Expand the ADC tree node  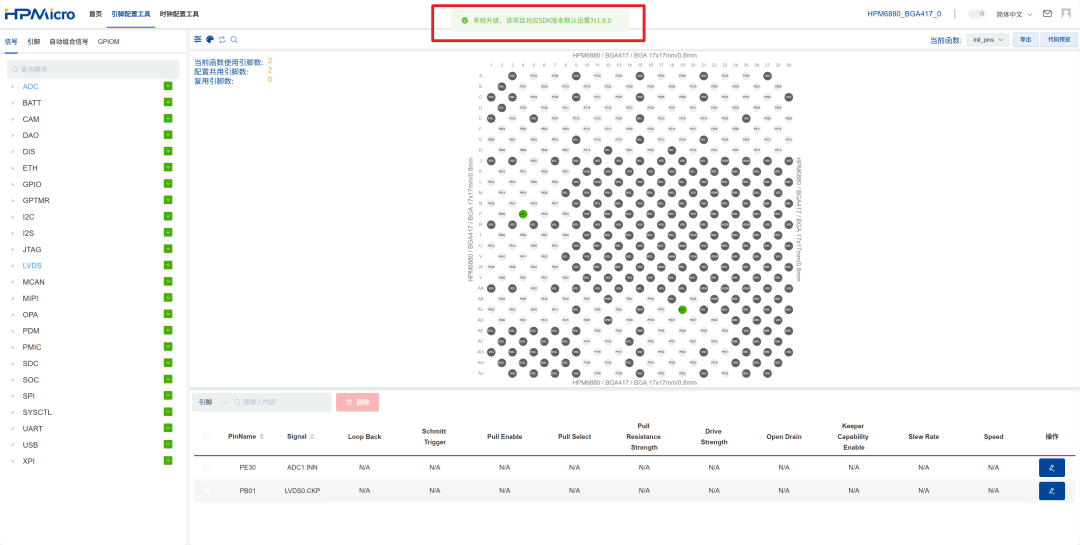click(x=12, y=87)
